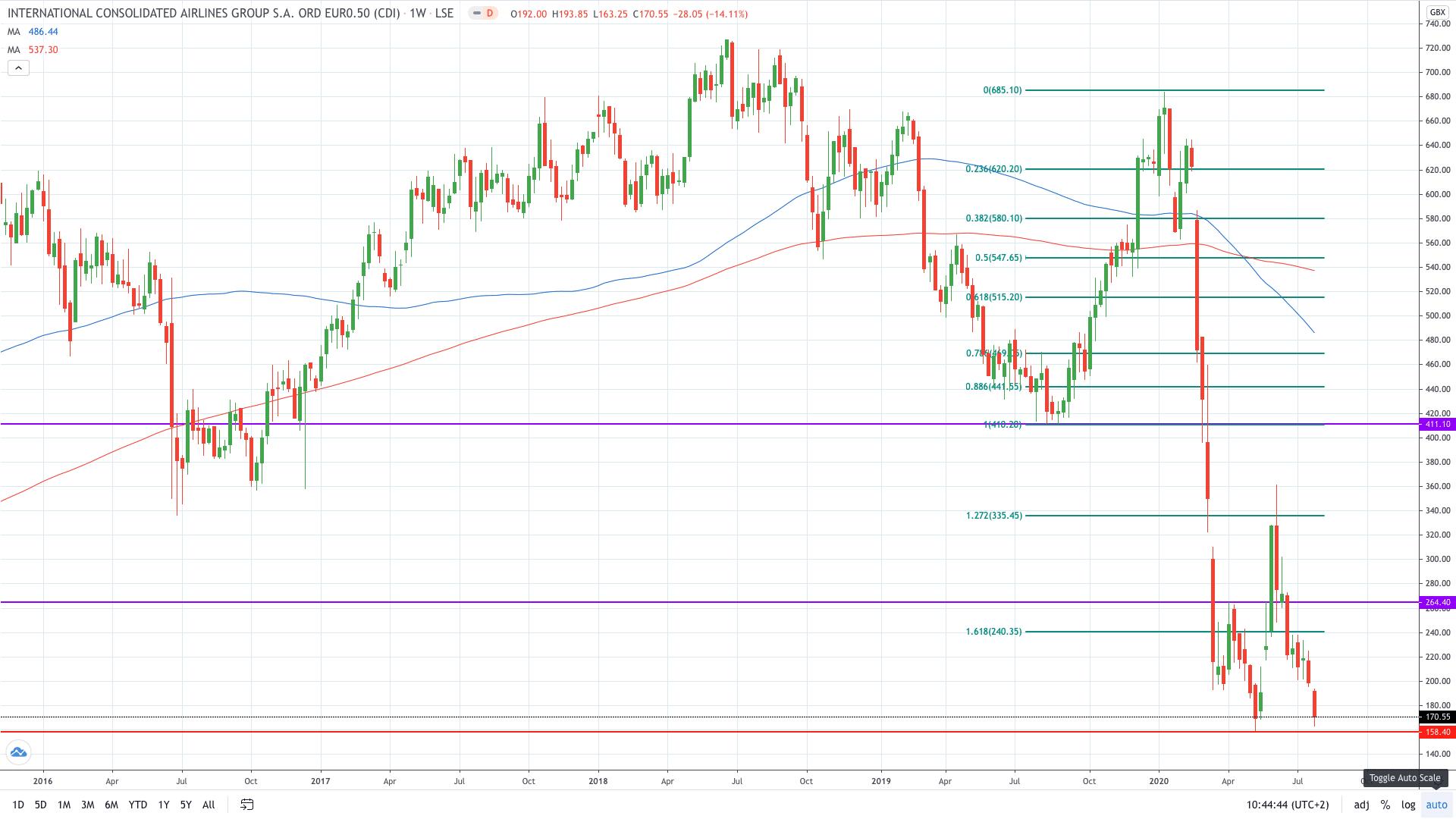Image resolution: width=1456 pixels, height=819 pixels.
Task: Select the 5D time range
Action: (x=41, y=805)
